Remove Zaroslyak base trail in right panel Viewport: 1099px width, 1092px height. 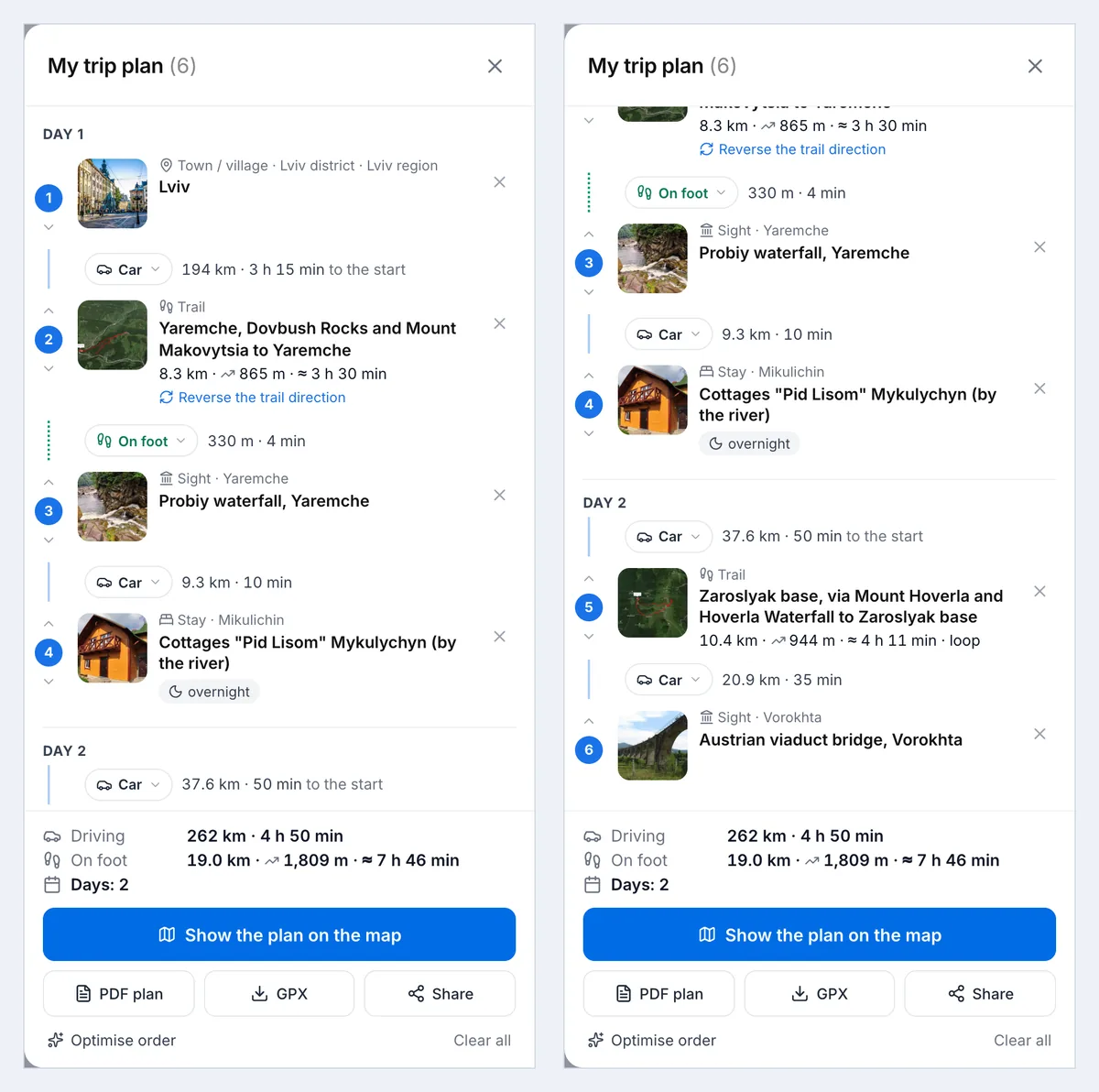(x=1039, y=591)
